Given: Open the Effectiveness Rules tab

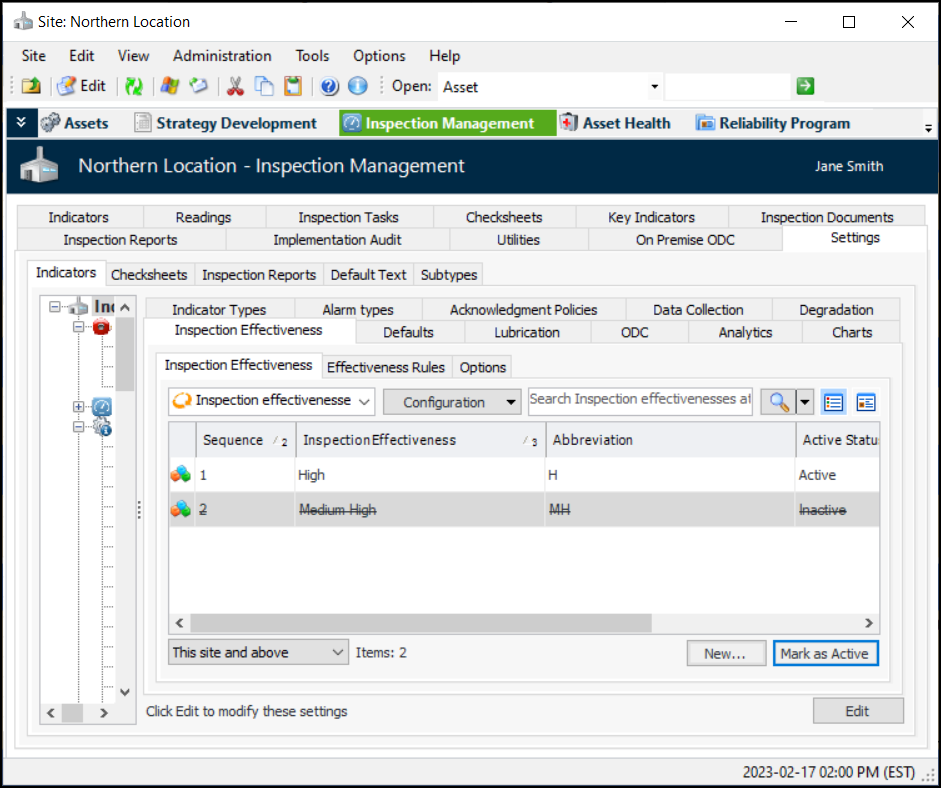Looking at the screenshot, I should [386, 367].
